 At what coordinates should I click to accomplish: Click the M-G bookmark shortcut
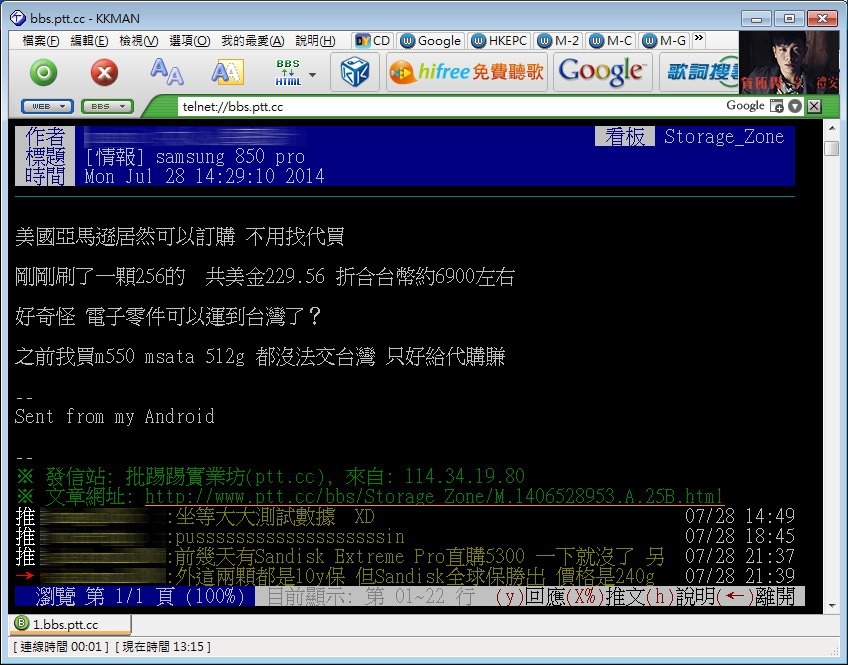[665, 41]
